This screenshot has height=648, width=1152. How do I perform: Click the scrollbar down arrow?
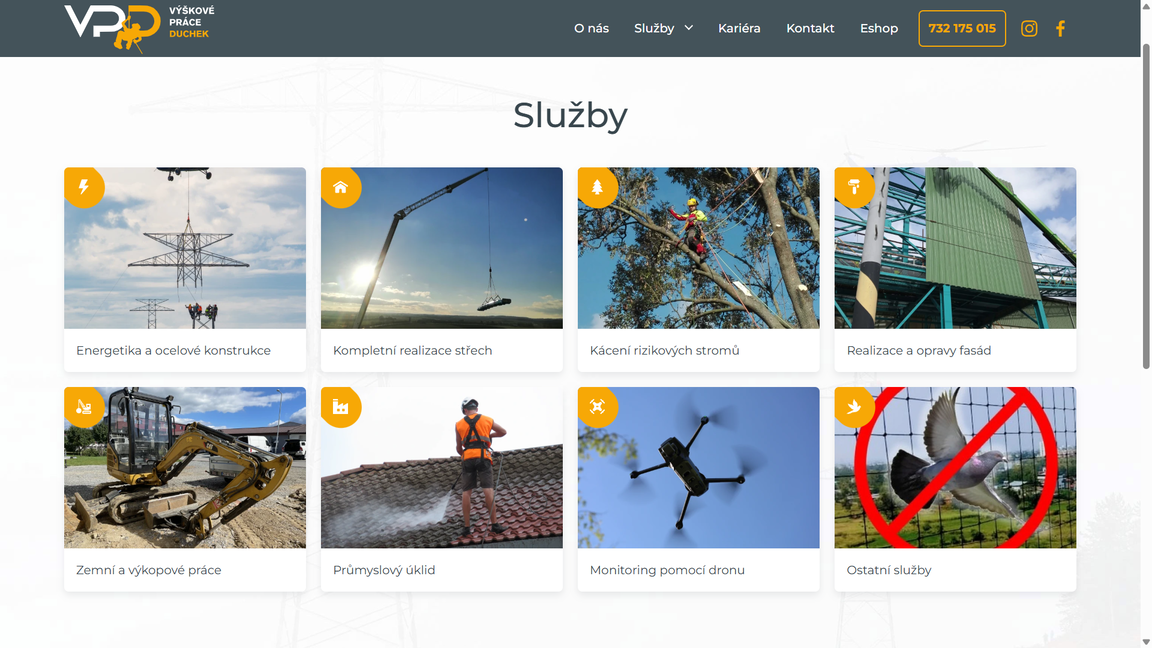click(1145, 641)
